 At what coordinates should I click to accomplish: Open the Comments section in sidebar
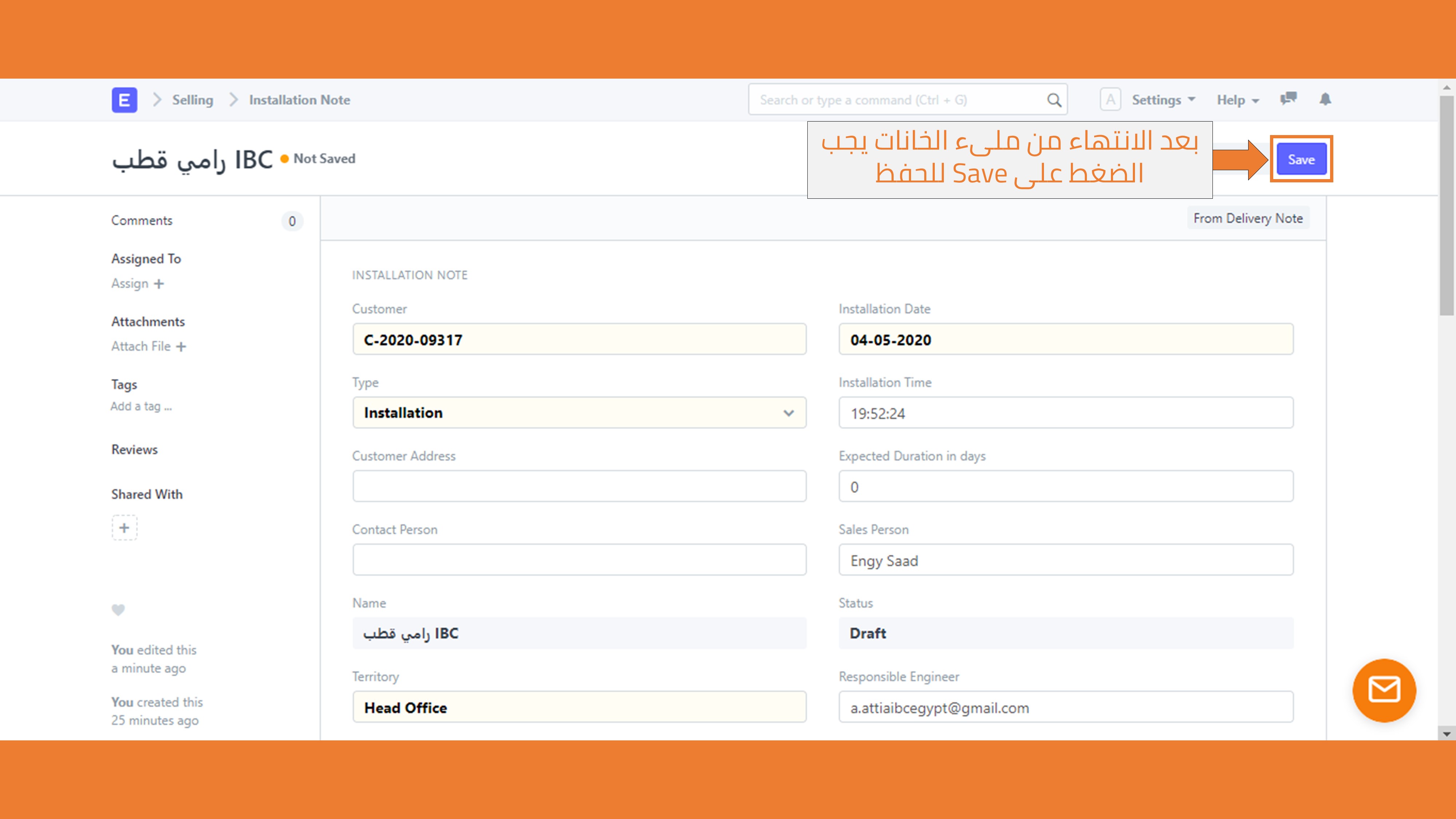point(142,221)
